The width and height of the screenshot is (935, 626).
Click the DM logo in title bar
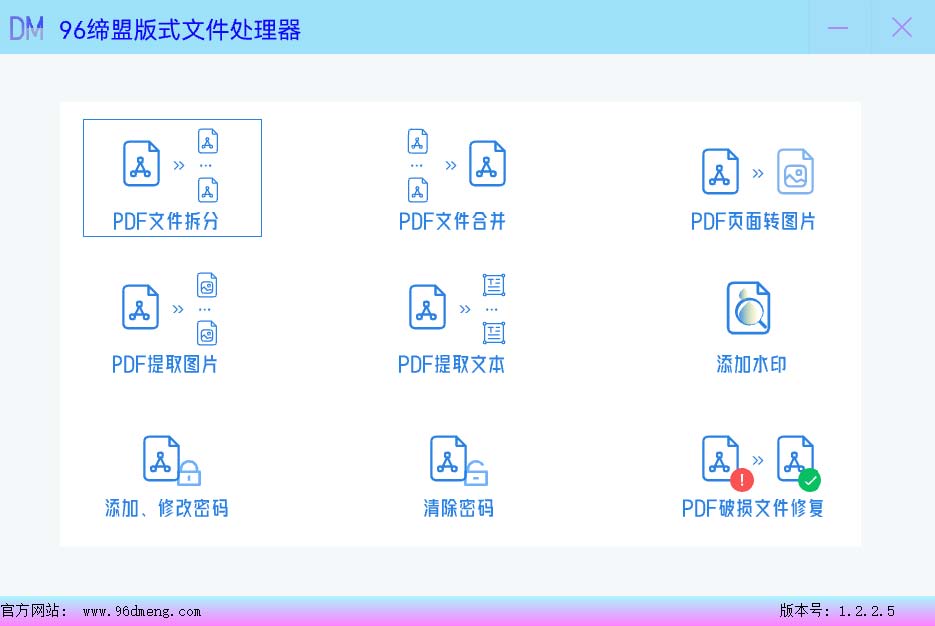pyautogui.click(x=27, y=28)
